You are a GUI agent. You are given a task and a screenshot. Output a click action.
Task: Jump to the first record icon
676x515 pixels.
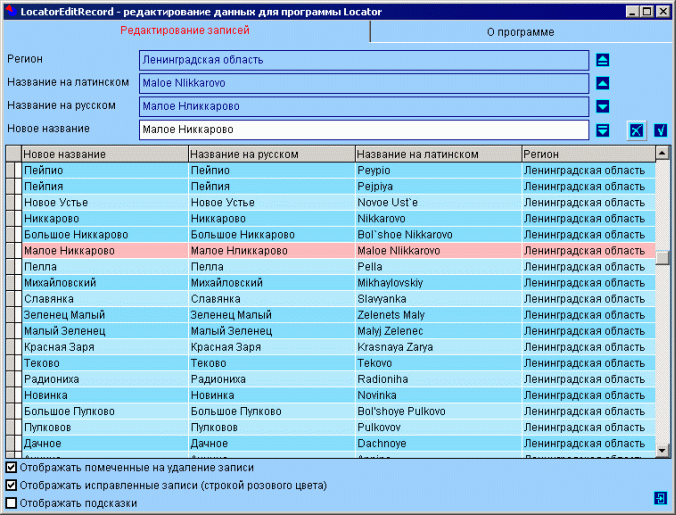602,60
